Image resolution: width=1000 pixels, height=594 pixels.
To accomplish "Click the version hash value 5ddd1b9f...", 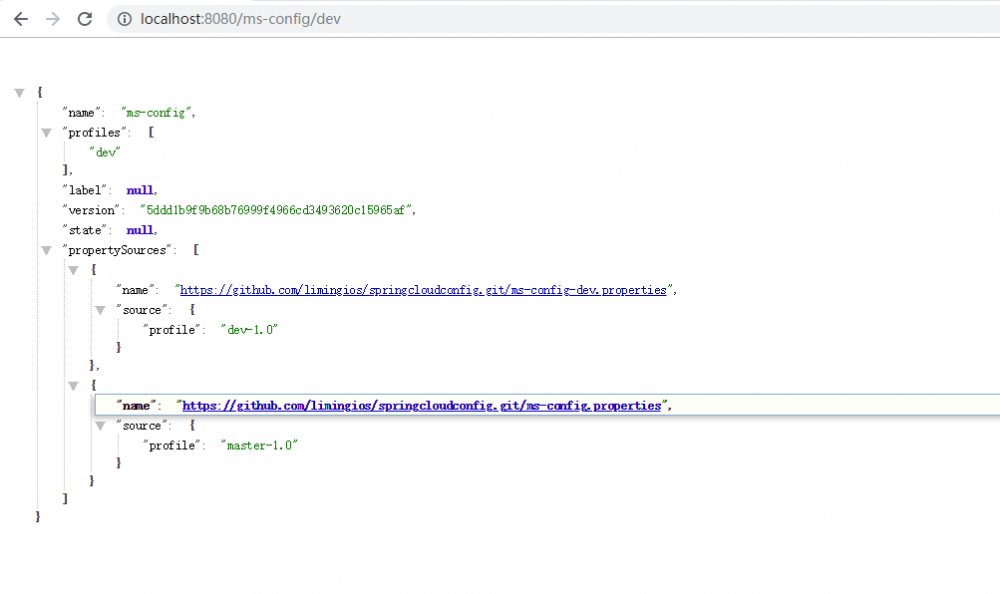I will tap(276, 210).
